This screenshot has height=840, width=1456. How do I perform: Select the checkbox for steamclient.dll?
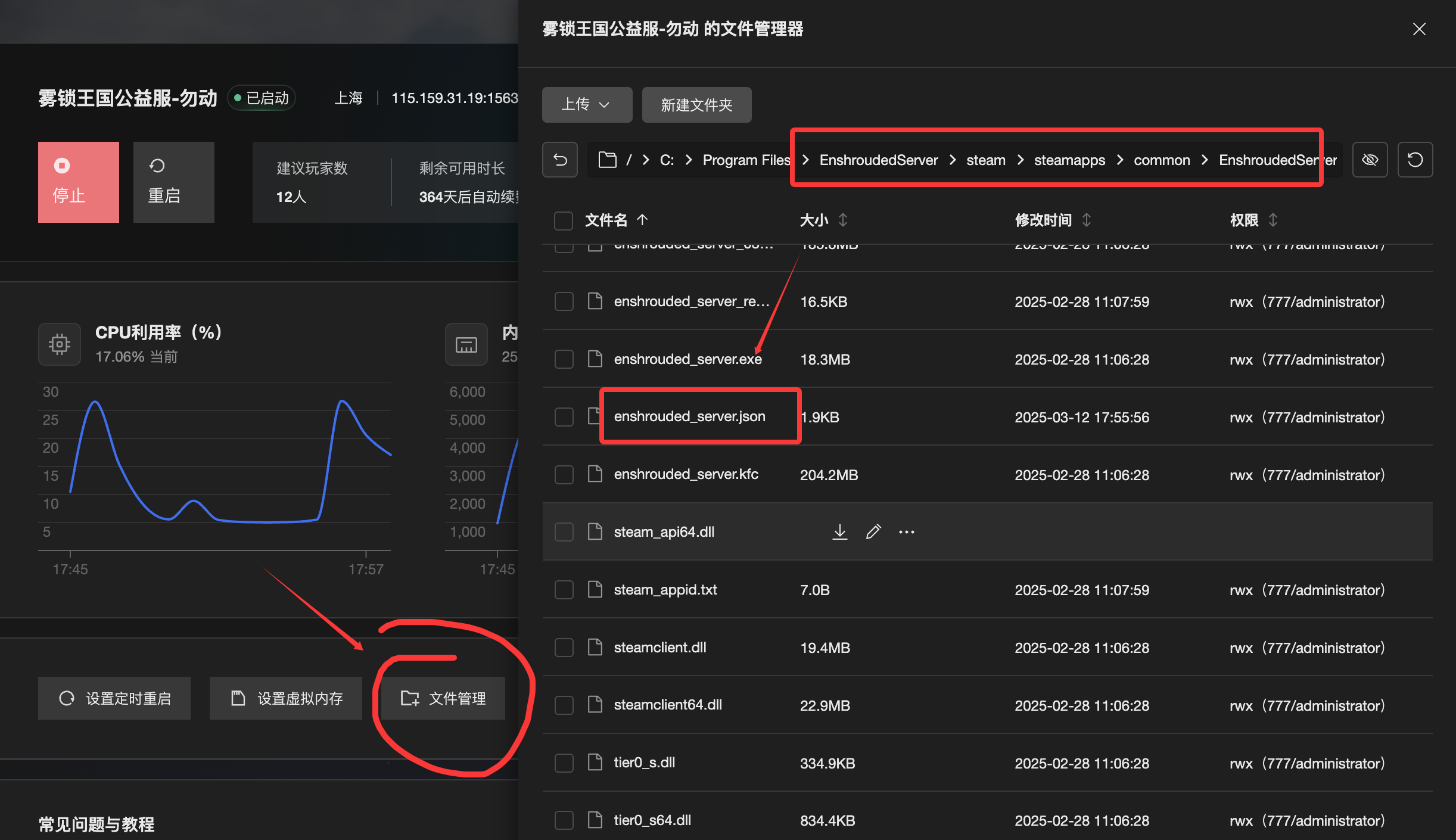(564, 648)
